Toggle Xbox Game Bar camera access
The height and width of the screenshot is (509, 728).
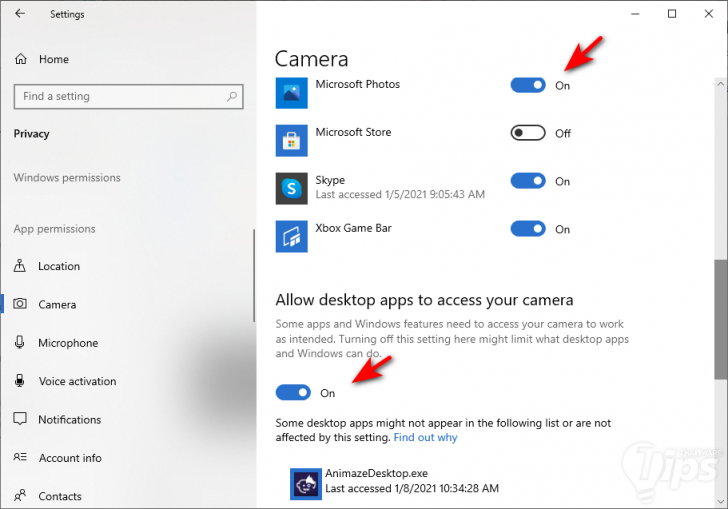[x=528, y=228]
